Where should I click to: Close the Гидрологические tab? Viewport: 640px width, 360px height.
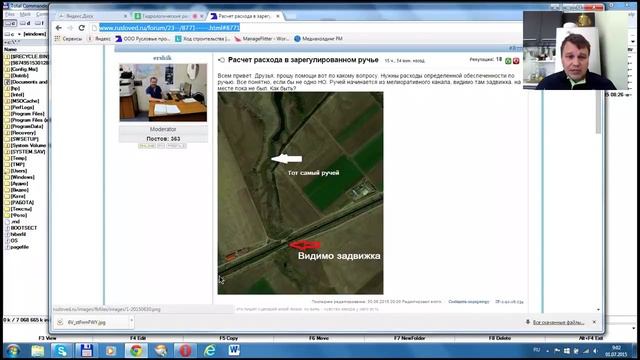(x=202, y=16)
